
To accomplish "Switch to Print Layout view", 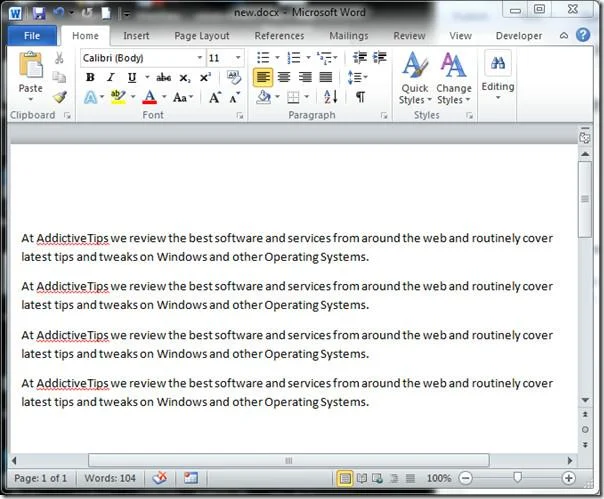I will pyautogui.click(x=345, y=478).
